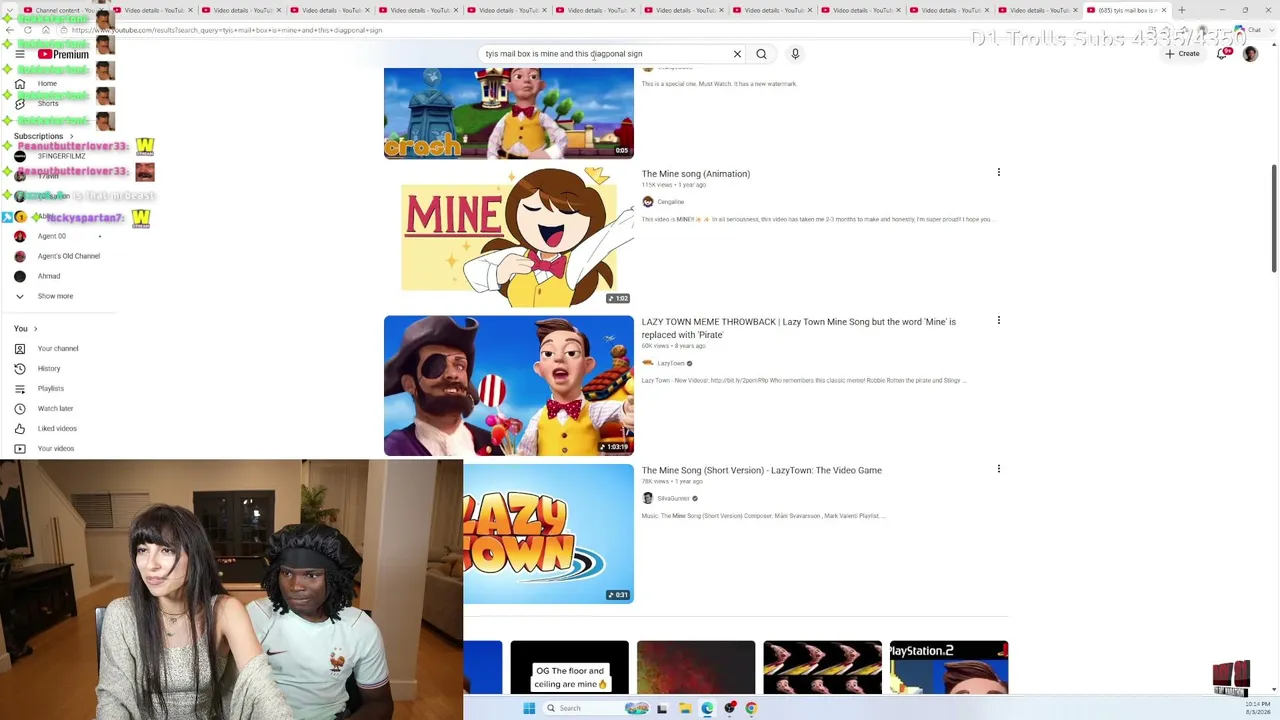Expand Show more subscriptions
The image size is (1280, 720).
tap(55, 296)
